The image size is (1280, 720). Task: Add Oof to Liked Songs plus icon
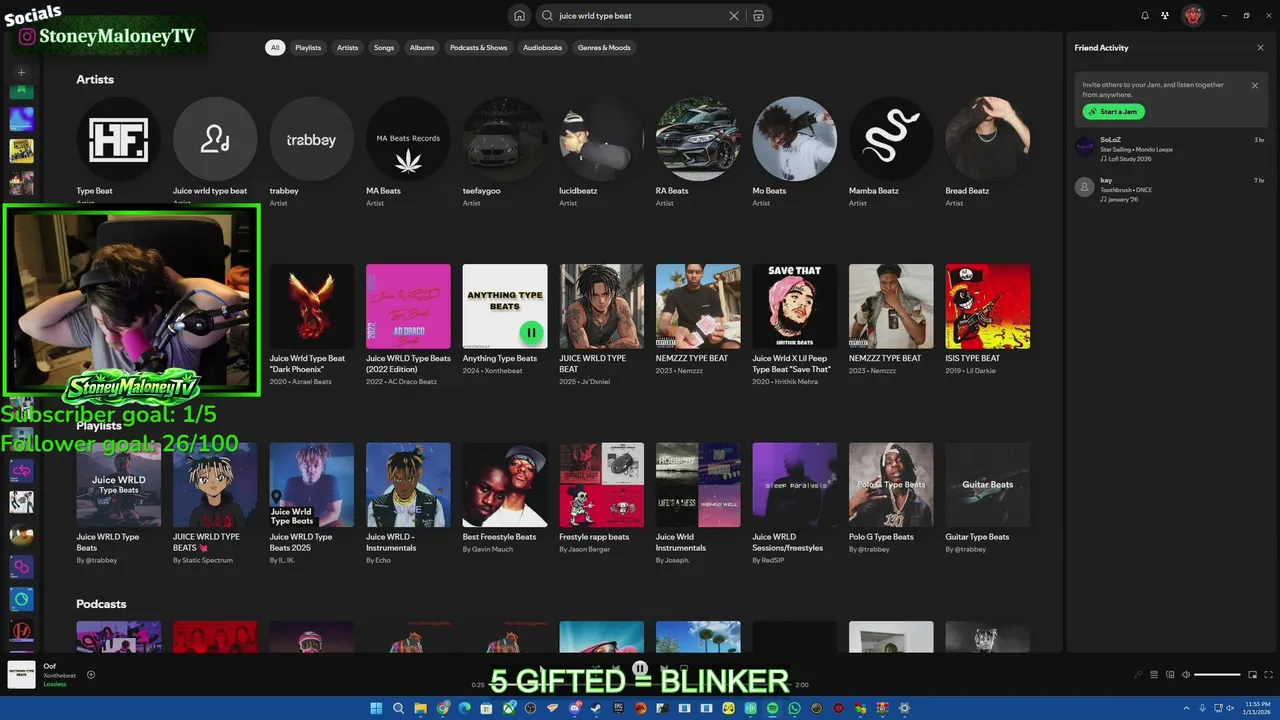[91, 675]
